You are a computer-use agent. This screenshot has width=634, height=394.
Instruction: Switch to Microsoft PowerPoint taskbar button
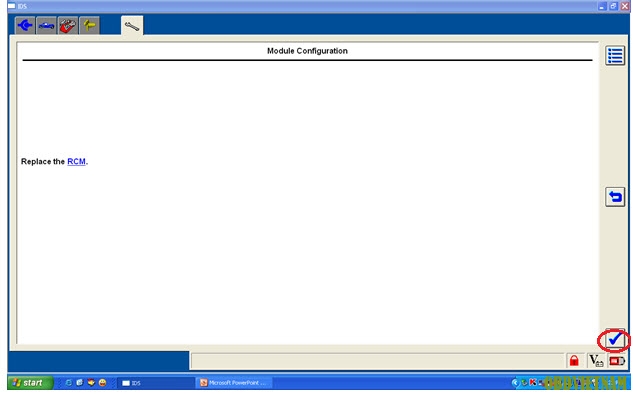[x=235, y=383]
